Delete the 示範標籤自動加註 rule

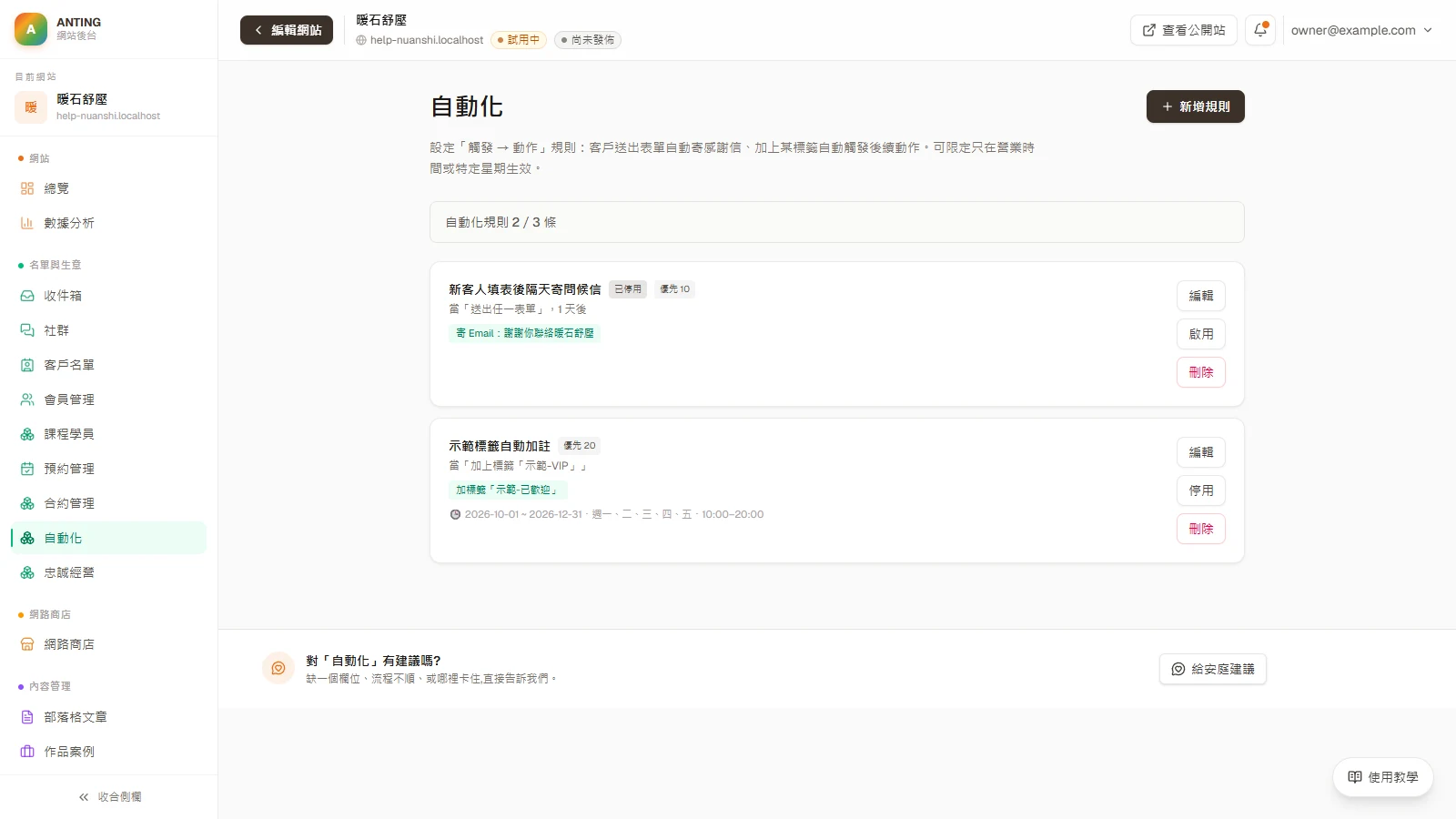[x=1201, y=529]
